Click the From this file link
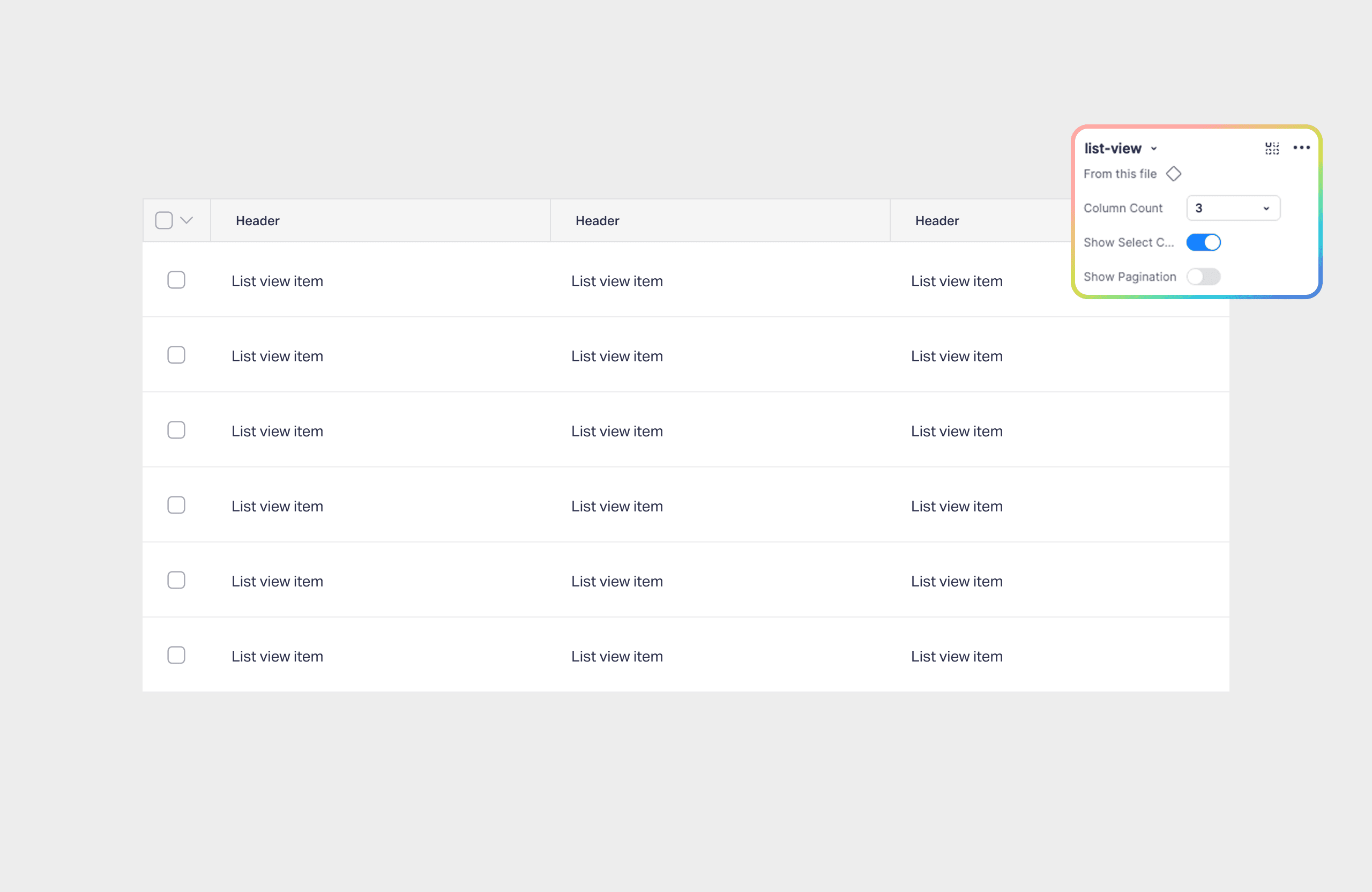Viewport: 1372px width, 892px height. pyautogui.click(x=1120, y=174)
